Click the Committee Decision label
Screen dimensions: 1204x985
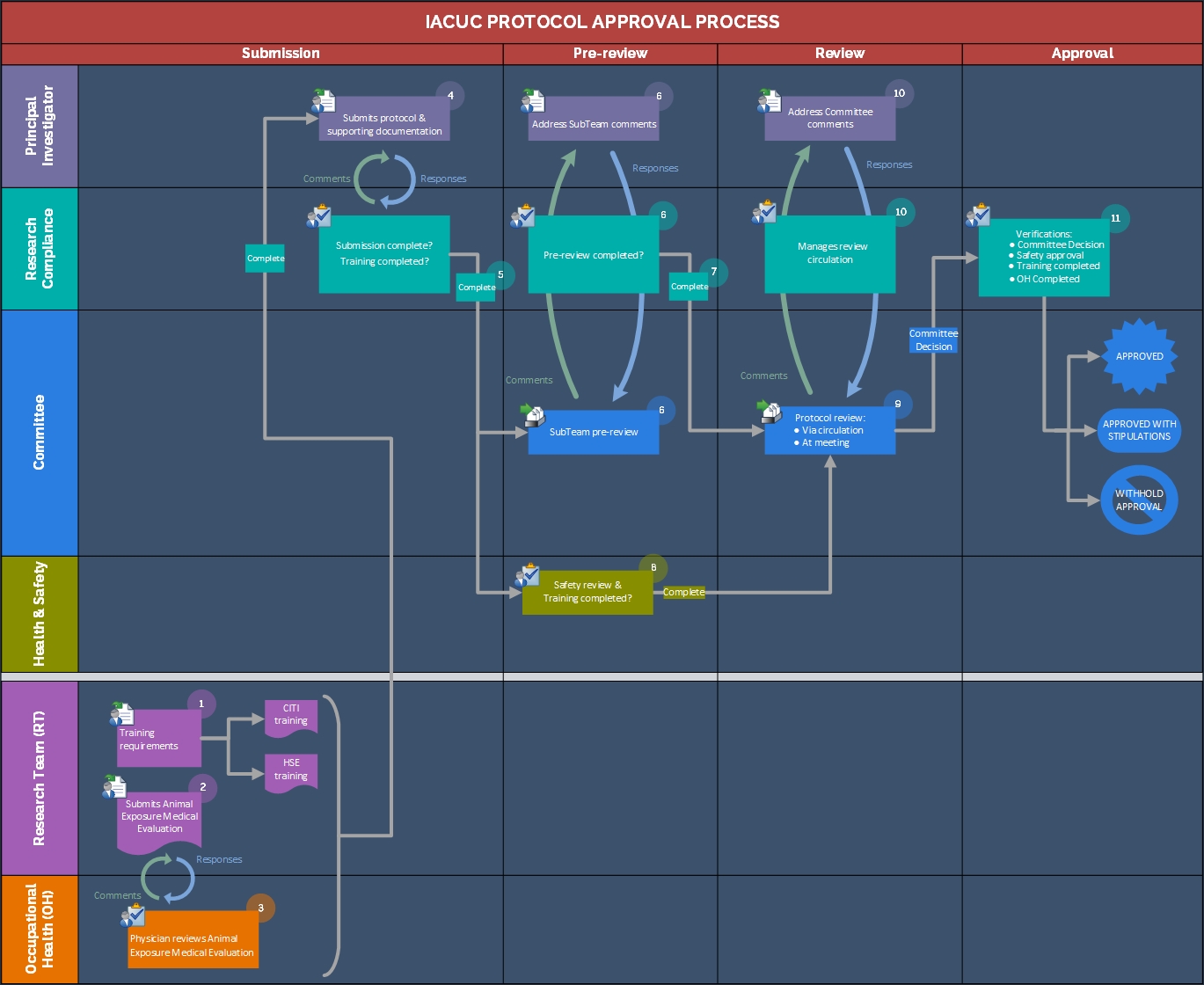(933, 340)
